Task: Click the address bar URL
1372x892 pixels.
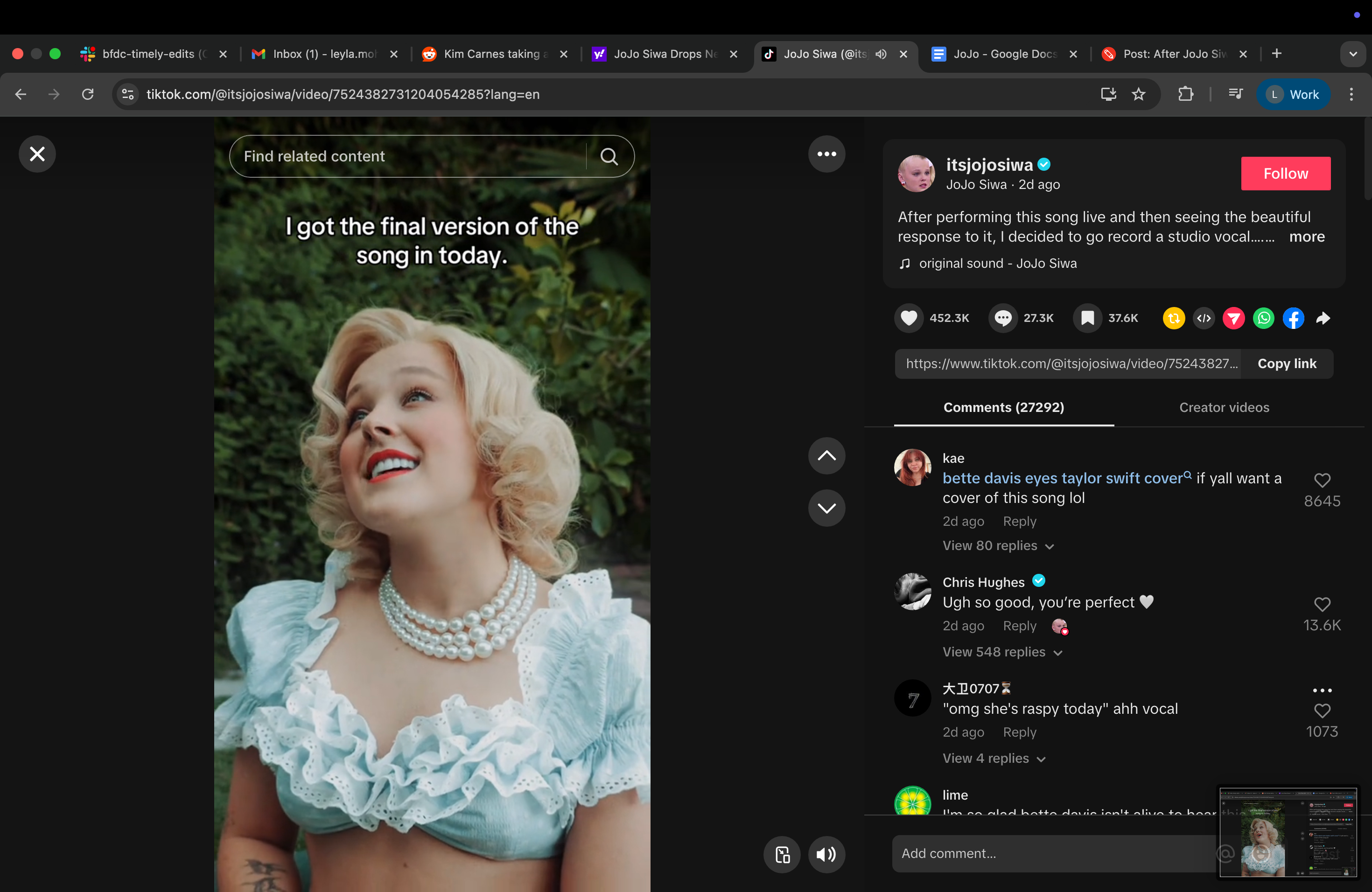Action: (343, 94)
